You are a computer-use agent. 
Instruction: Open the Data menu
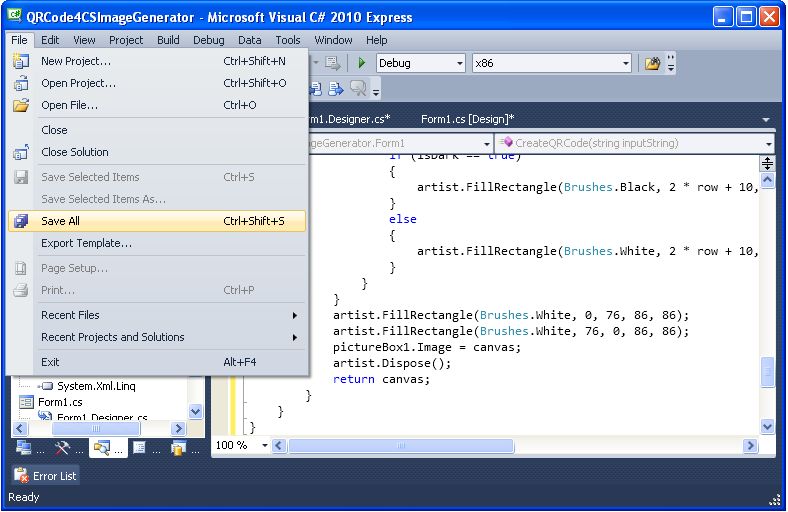tap(249, 40)
